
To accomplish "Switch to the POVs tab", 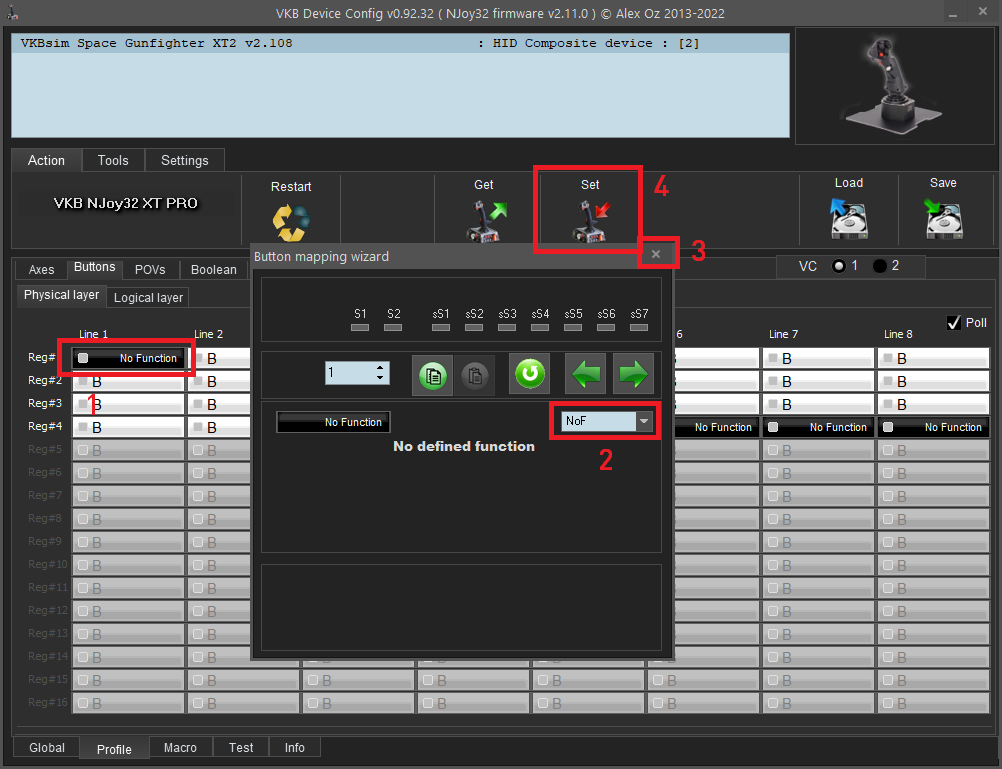I will (150, 270).
